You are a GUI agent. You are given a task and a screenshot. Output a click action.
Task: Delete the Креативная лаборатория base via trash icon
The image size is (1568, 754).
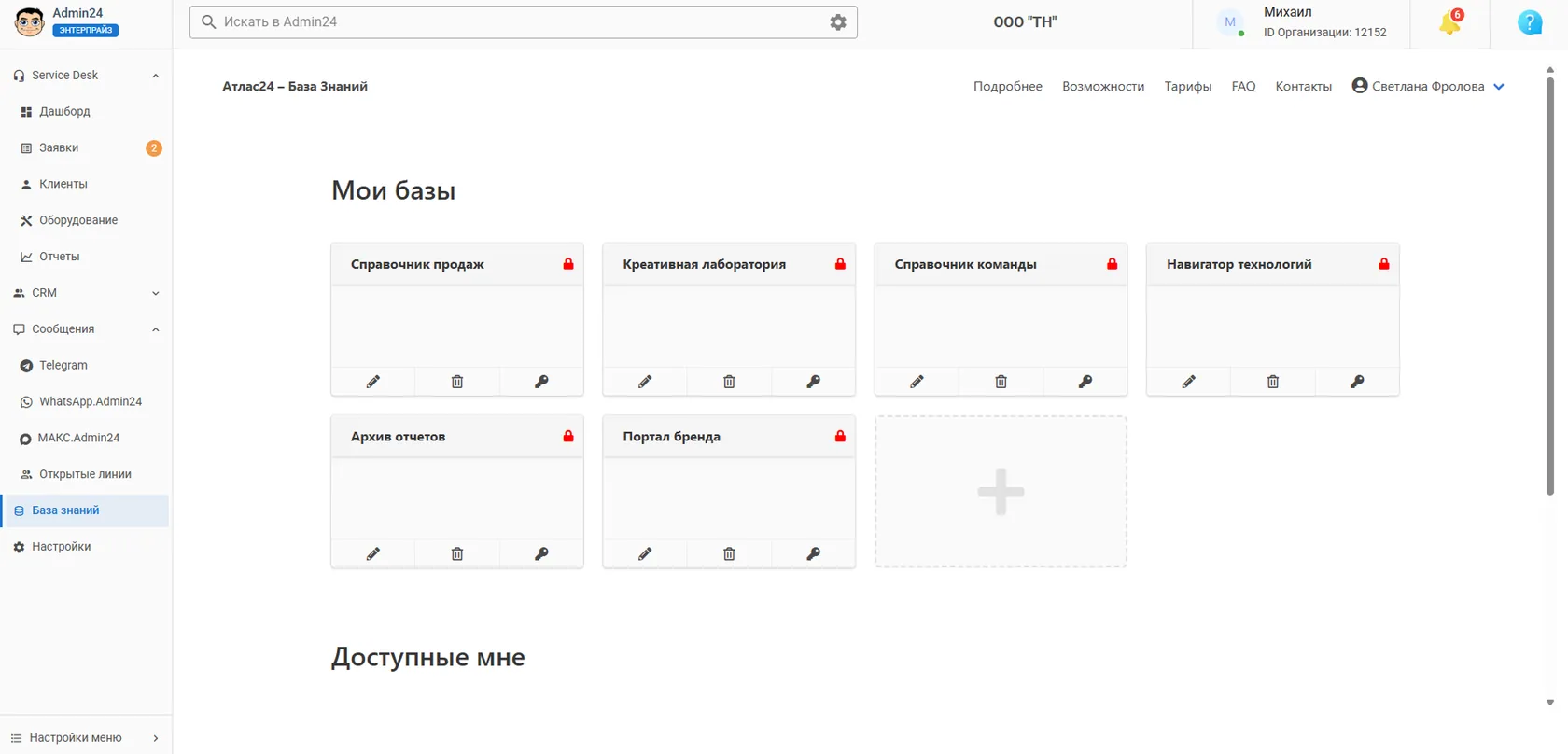point(729,382)
